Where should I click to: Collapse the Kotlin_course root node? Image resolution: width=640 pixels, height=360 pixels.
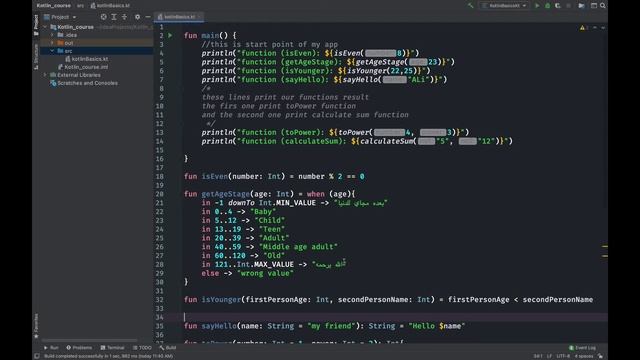point(45,27)
